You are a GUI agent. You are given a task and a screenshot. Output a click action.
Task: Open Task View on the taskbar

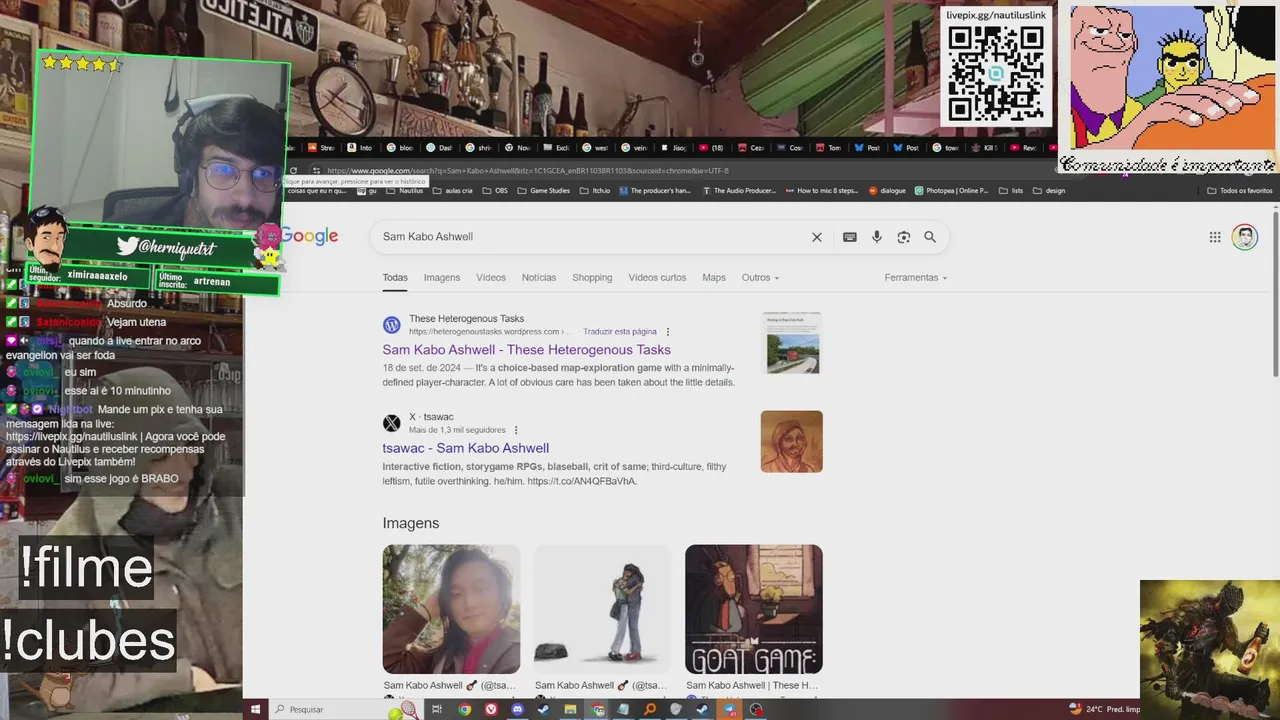pos(436,709)
